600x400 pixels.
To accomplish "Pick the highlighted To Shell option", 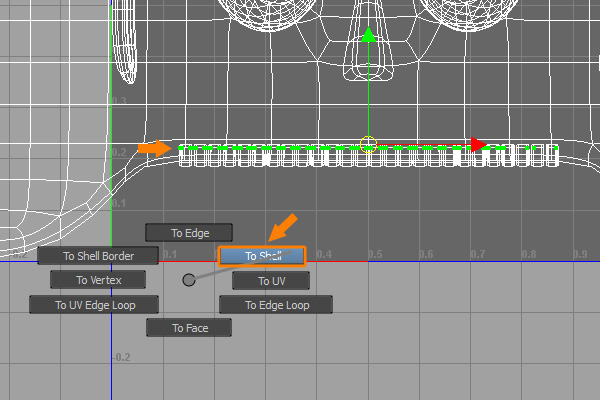I will point(262,256).
